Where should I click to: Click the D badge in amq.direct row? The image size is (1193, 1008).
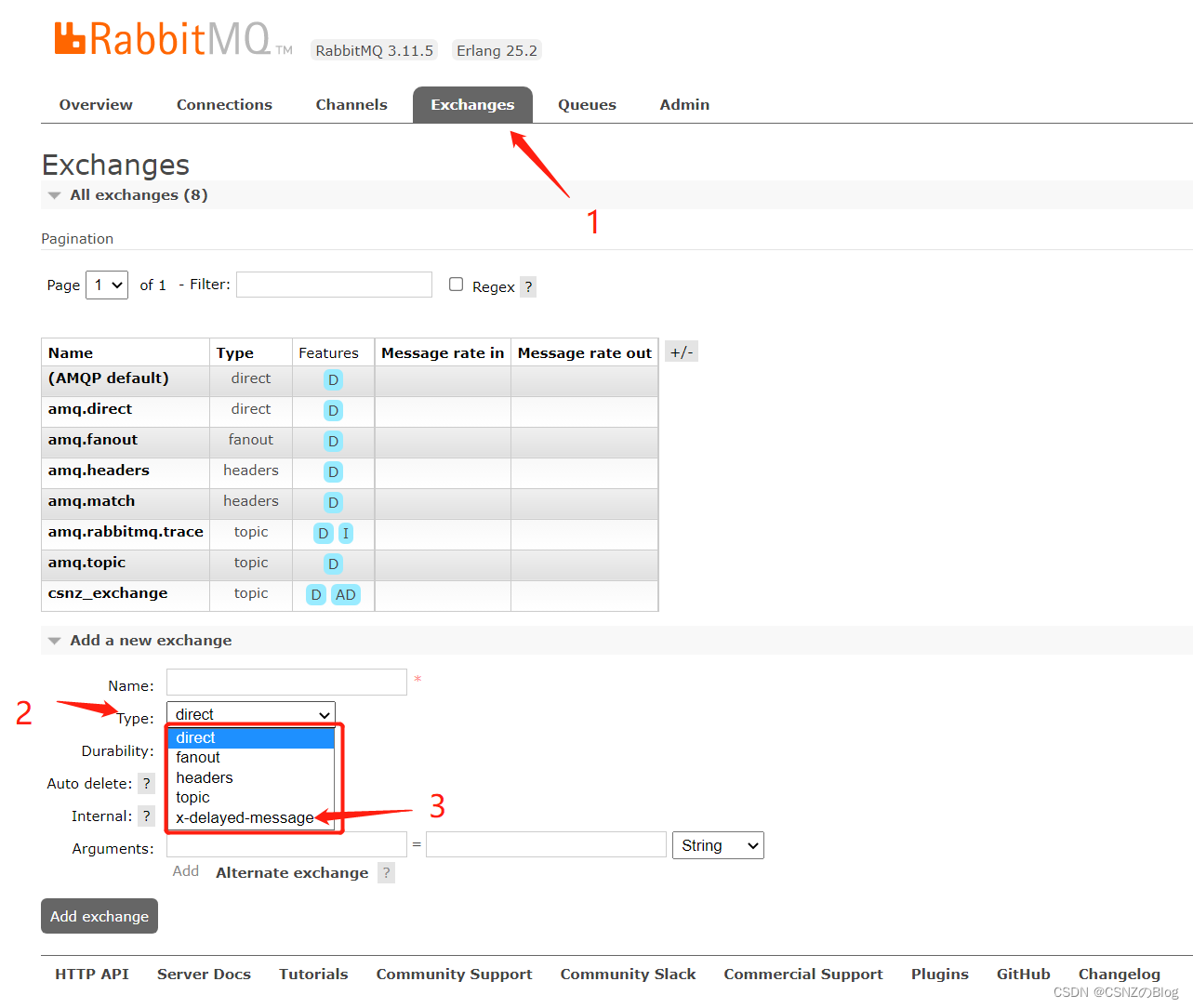333,410
